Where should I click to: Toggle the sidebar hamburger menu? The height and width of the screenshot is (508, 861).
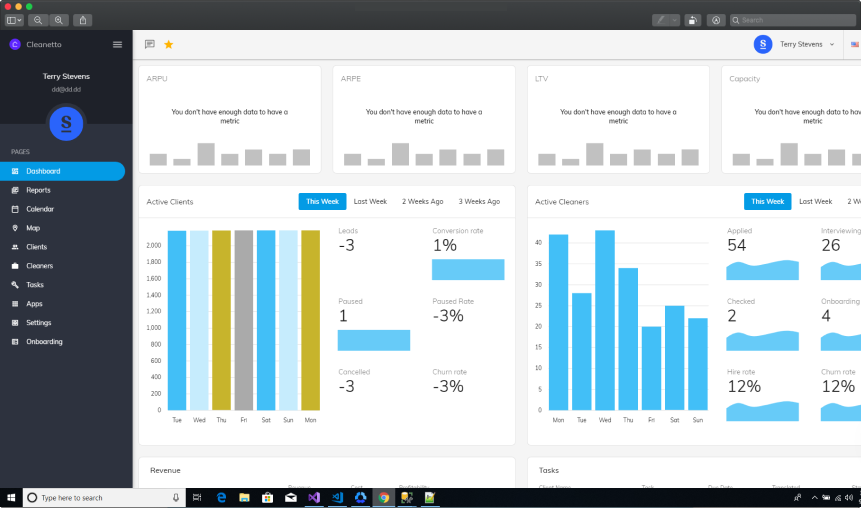117,44
